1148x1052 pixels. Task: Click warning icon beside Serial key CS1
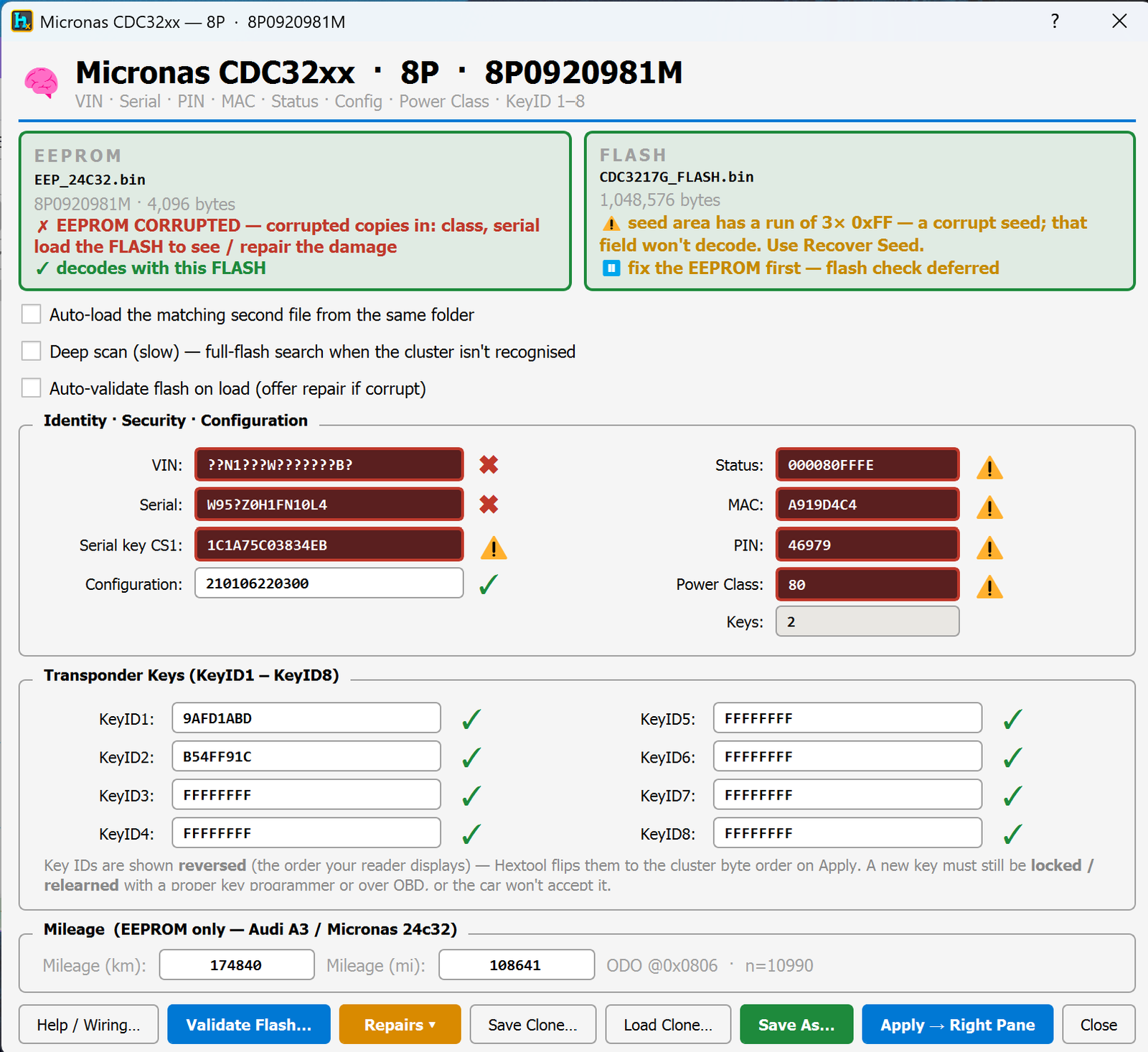click(494, 548)
